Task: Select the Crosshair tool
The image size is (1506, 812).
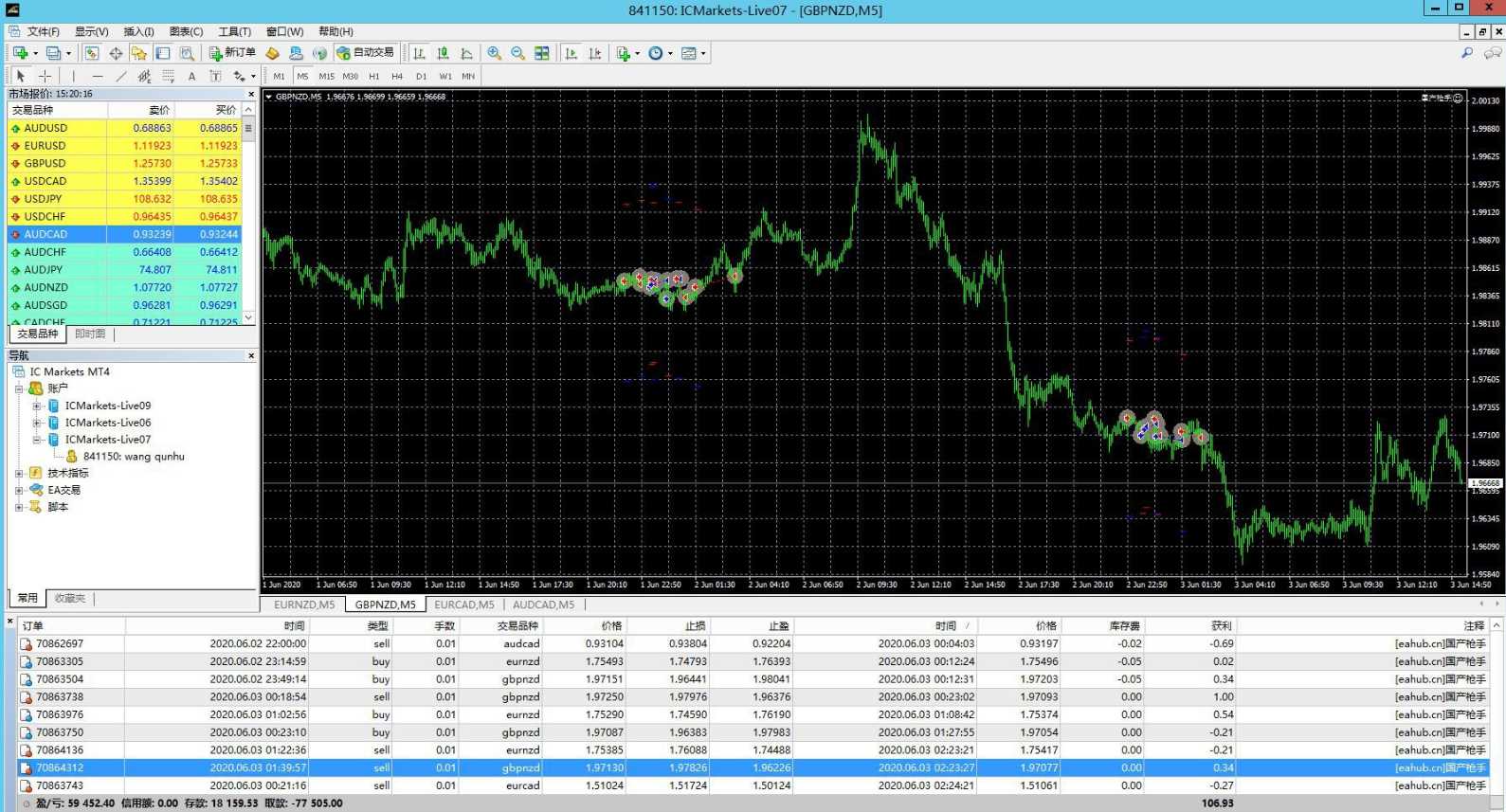Action: coord(45,76)
